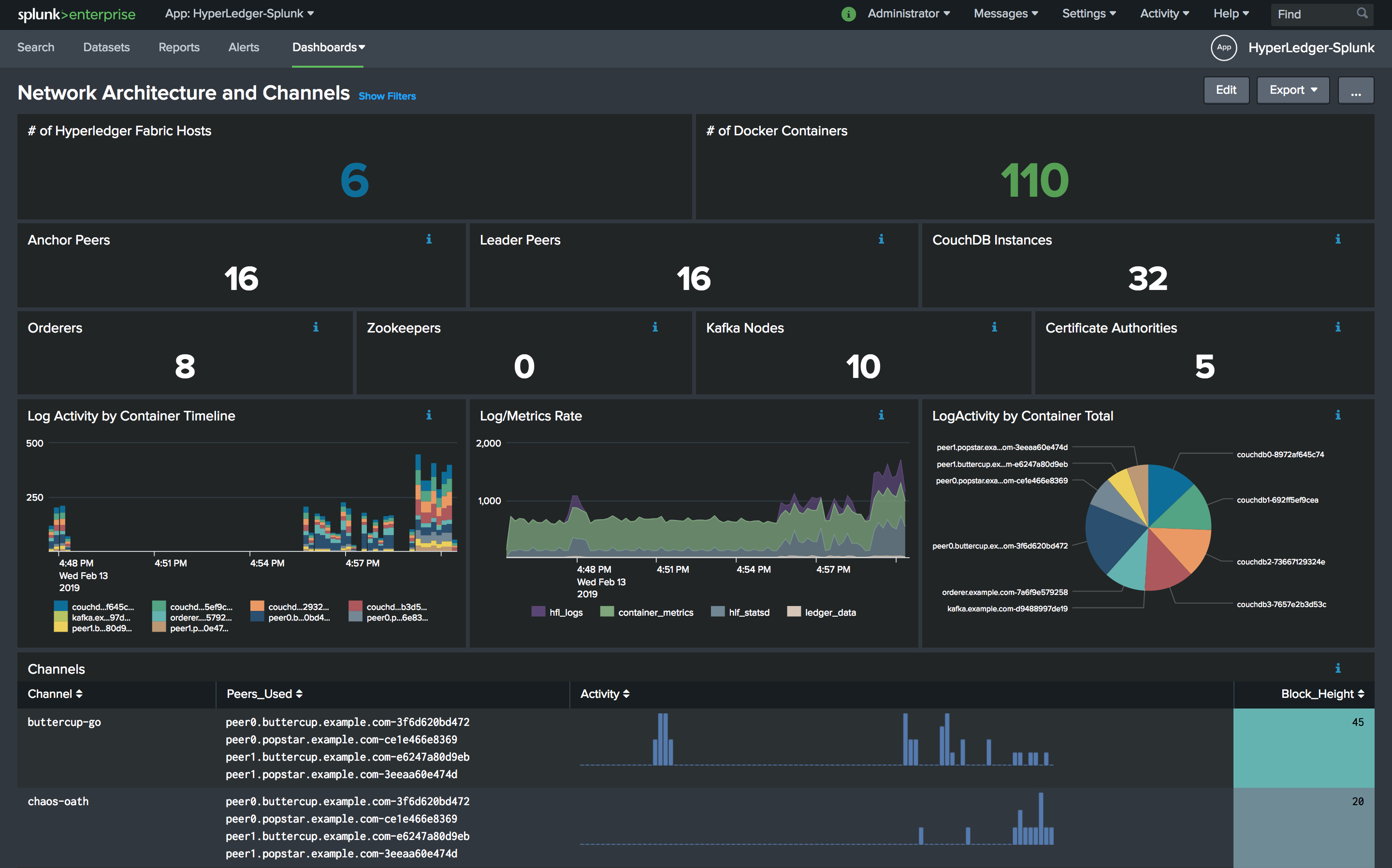This screenshot has width=1392, height=868.
Task: Click buttercup-go activity sparkline
Action: tap(816, 739)
